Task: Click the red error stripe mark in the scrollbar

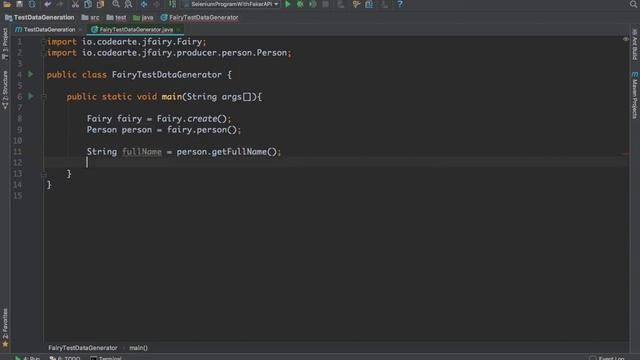Action: (626, 153)
